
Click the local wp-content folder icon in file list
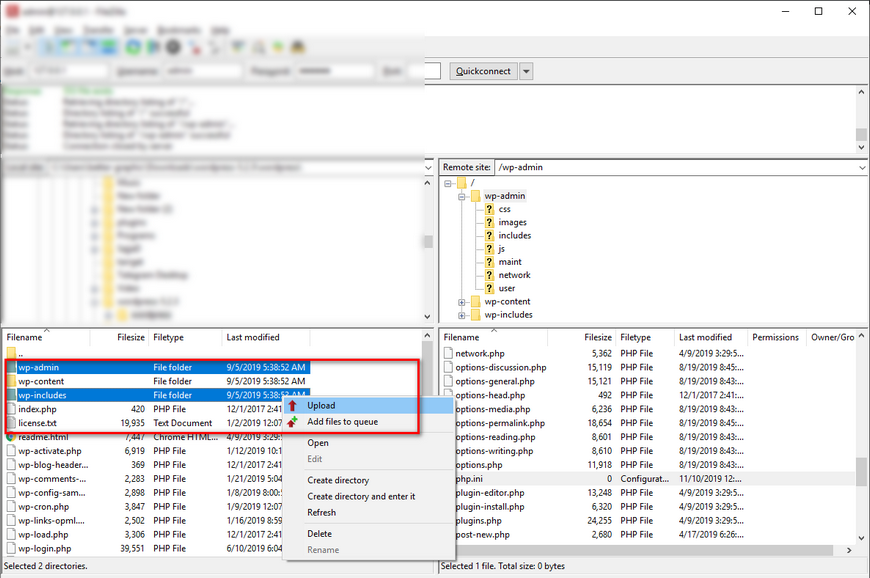(x=11, y=382)
